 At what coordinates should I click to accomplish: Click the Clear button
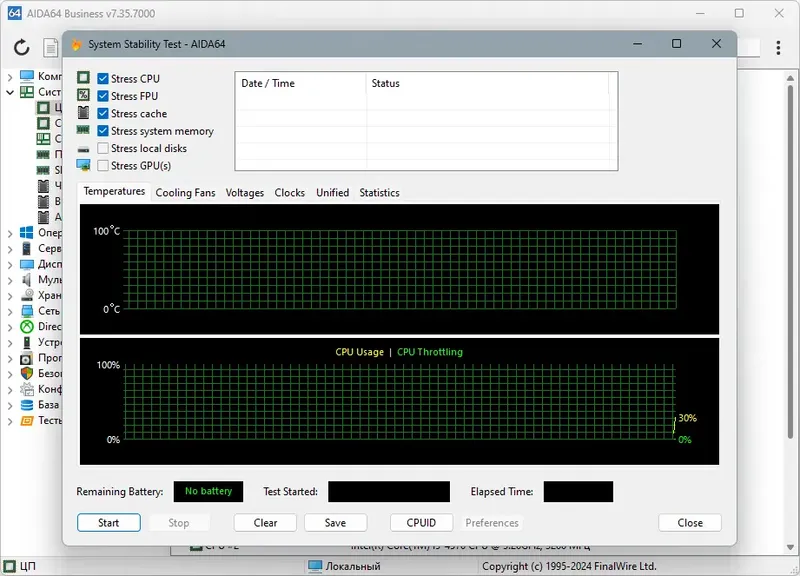point(265,522)
